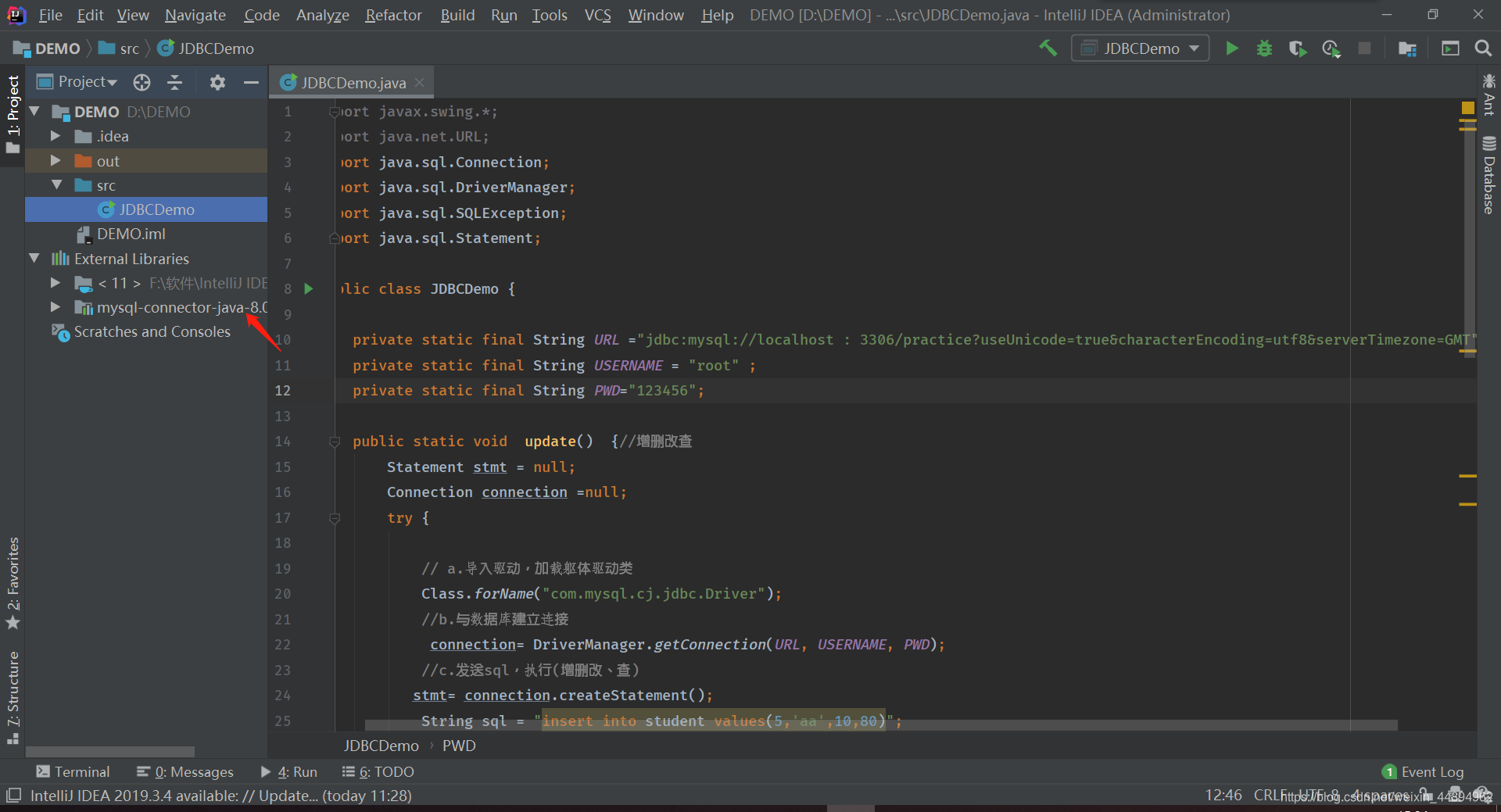
Task: Open the Navigate menu
Action: click(x=195, y=15)
